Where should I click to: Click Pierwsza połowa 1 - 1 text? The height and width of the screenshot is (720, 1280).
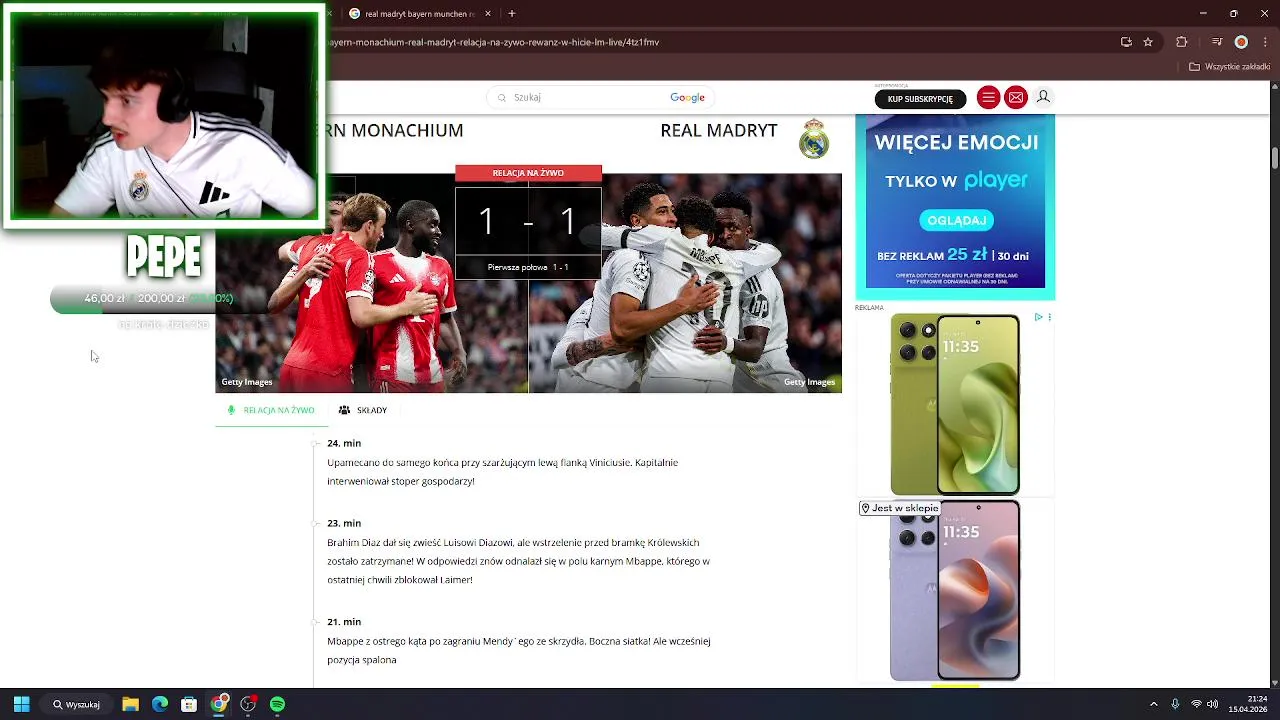tap(528, 267)
